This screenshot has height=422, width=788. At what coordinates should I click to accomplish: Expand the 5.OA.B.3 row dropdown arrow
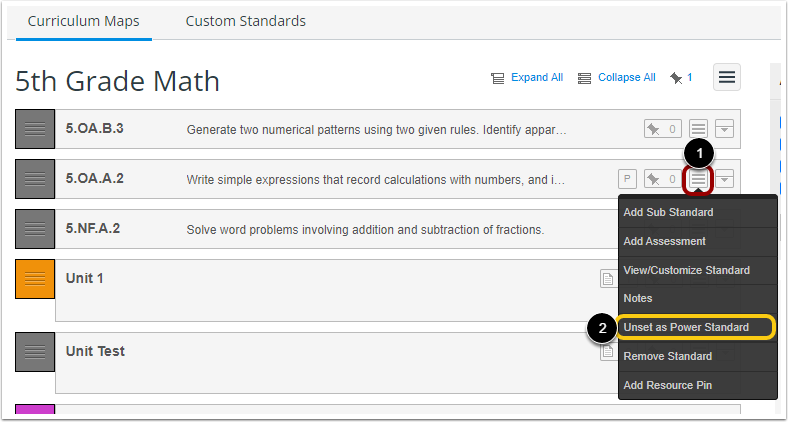[725, 129]
